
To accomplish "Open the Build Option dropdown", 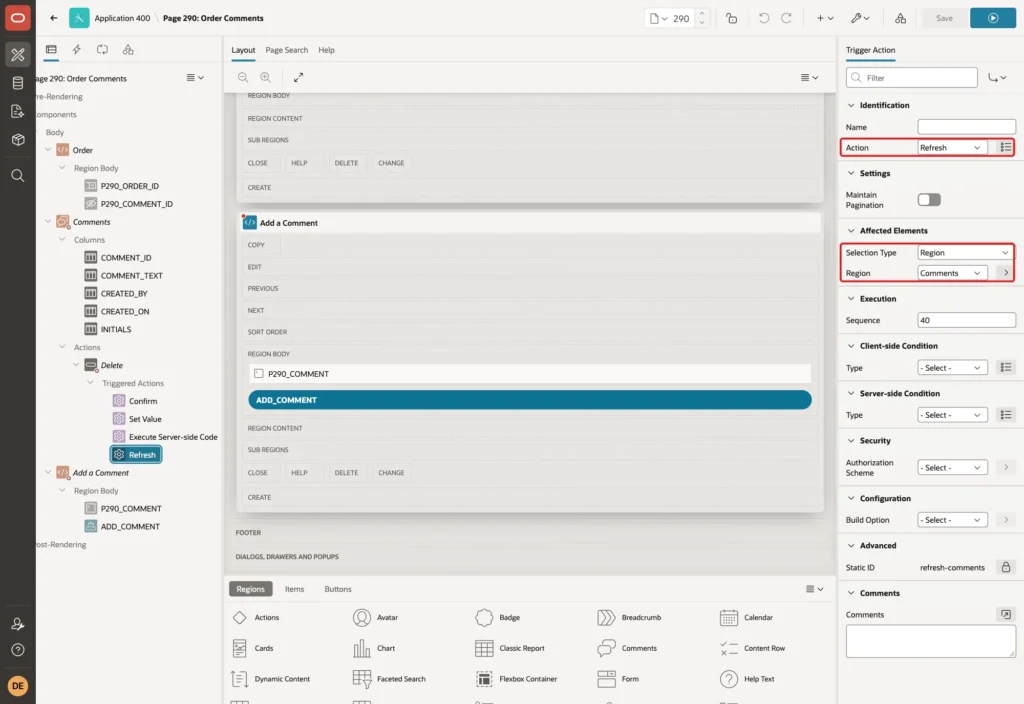I will [x=952, y=520].
